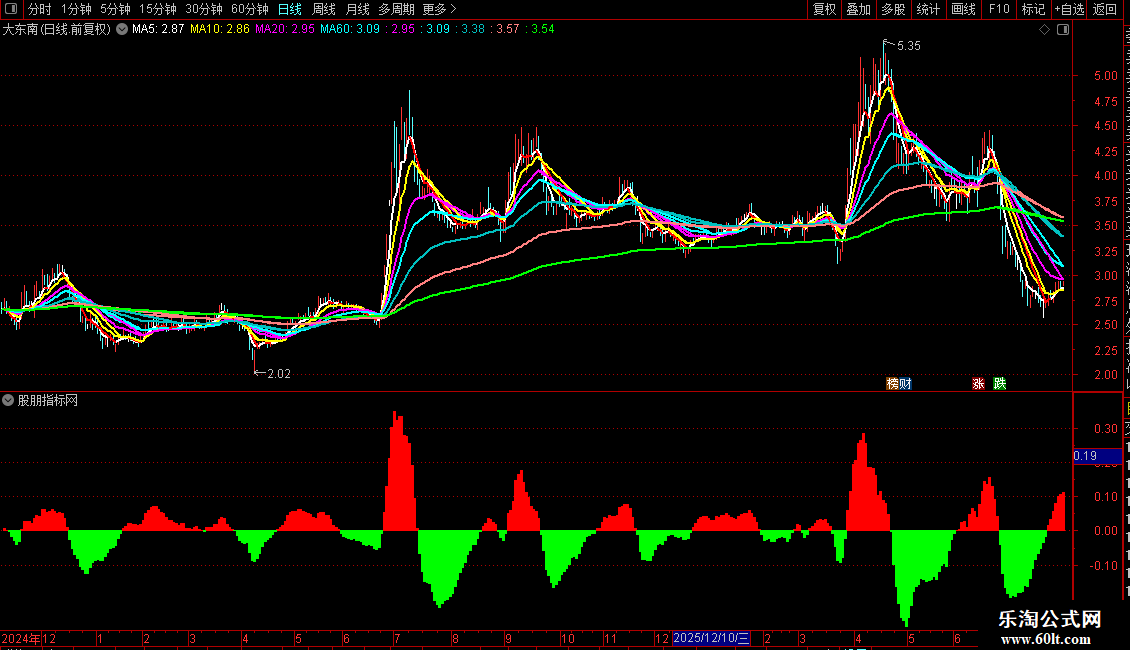Expand the 股朋指标网 indicator dropdown
1130x650 pixels.
[8, 400]
